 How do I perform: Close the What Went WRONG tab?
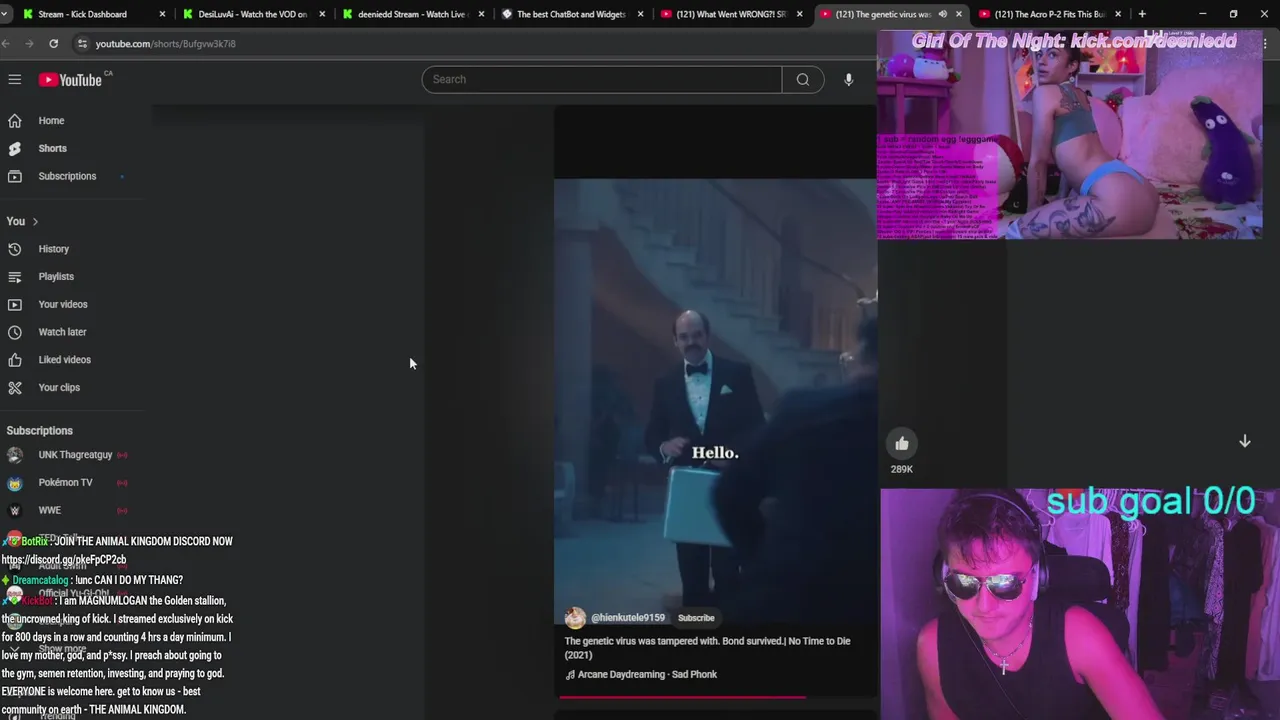click(799, 14)
